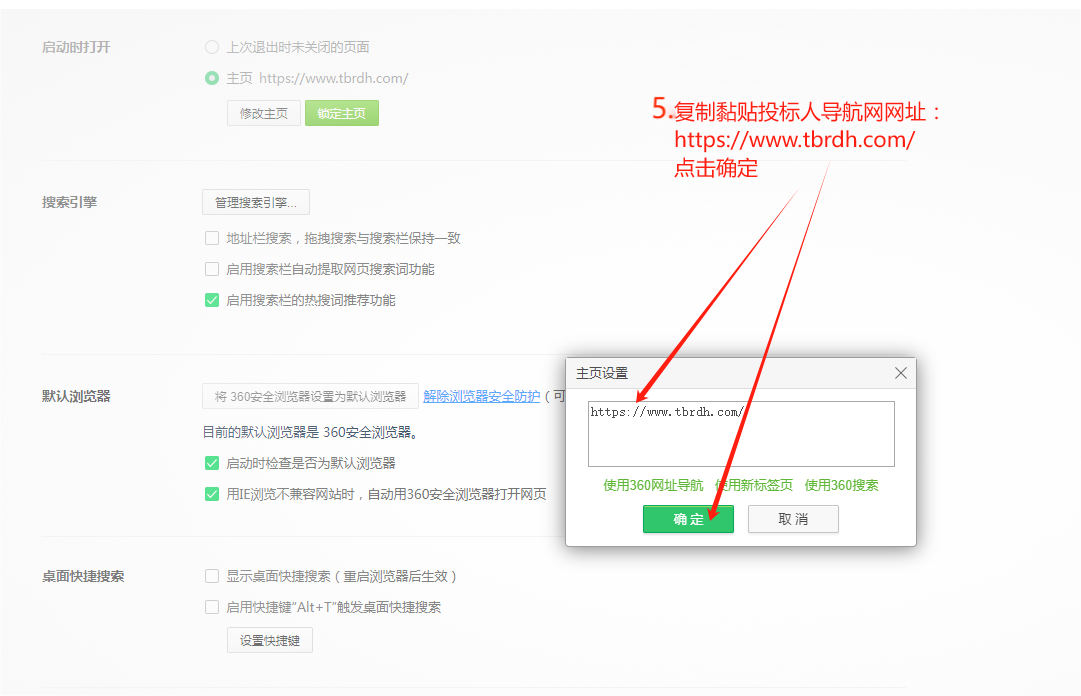Viewport: 1081px width, 696px height.
Task: Close the '主页设置' dialog with the X icon
Action: [900, 373]
